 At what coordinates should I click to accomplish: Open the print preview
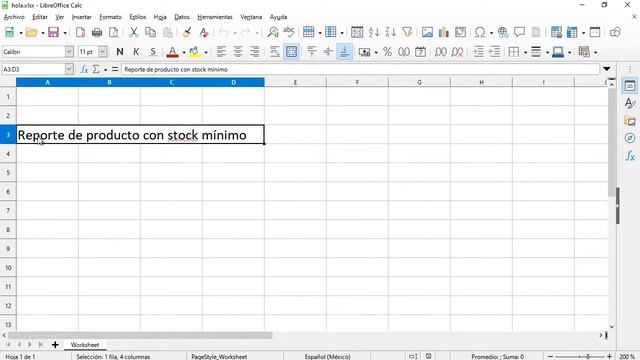114,32
